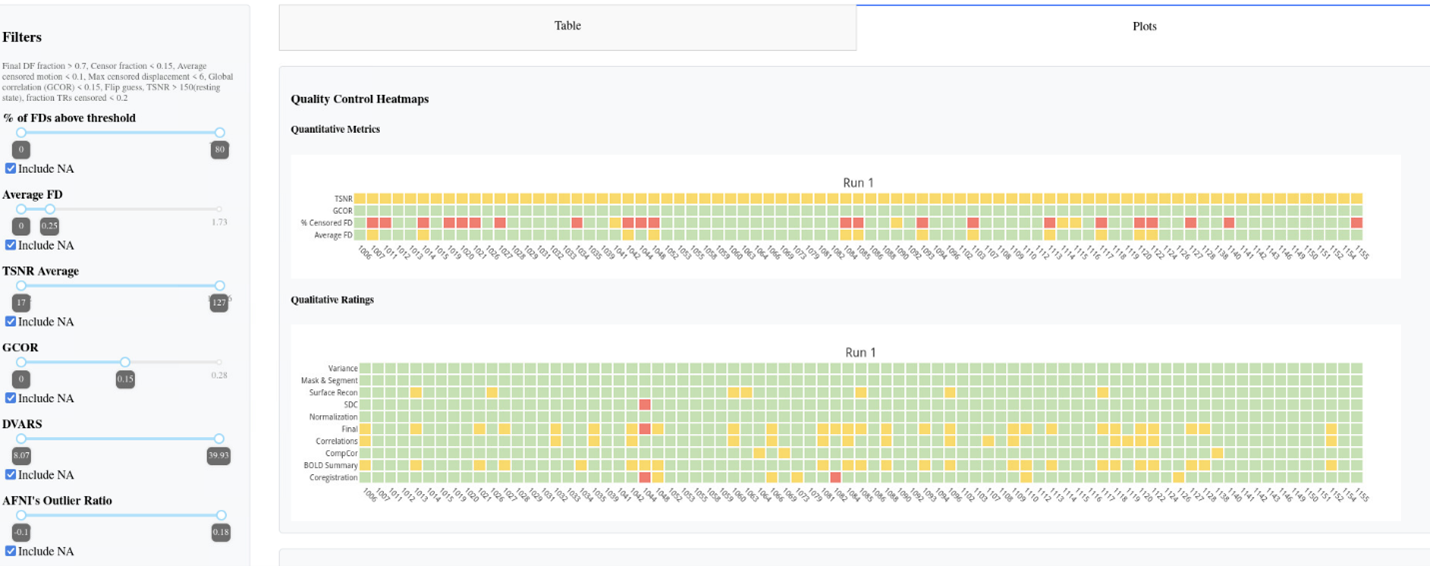Click the % Censored FD row label
1430x566 pixels.
pos(327,222)
